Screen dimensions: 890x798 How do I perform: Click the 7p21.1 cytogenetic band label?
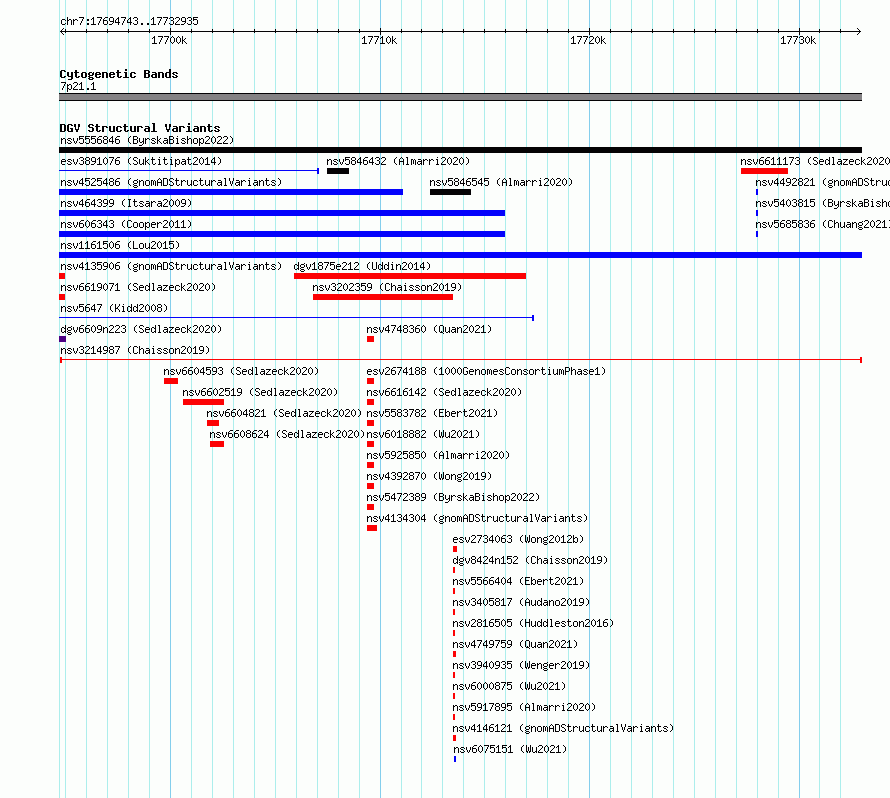78,86
